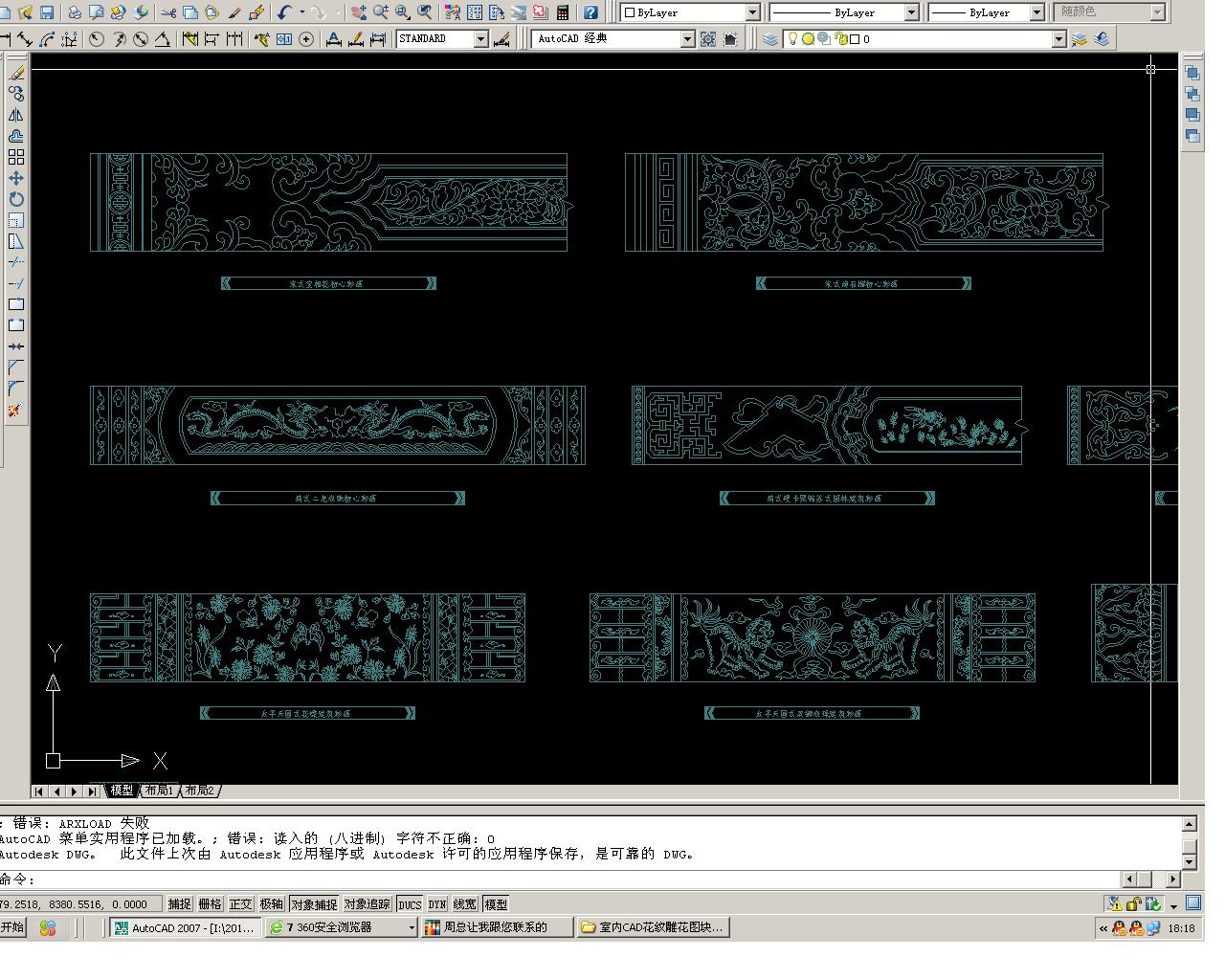The height and width of the screenshot is (980, 1225).
Task: Open the calculator tool icon
Action: [x=563, y=12]
